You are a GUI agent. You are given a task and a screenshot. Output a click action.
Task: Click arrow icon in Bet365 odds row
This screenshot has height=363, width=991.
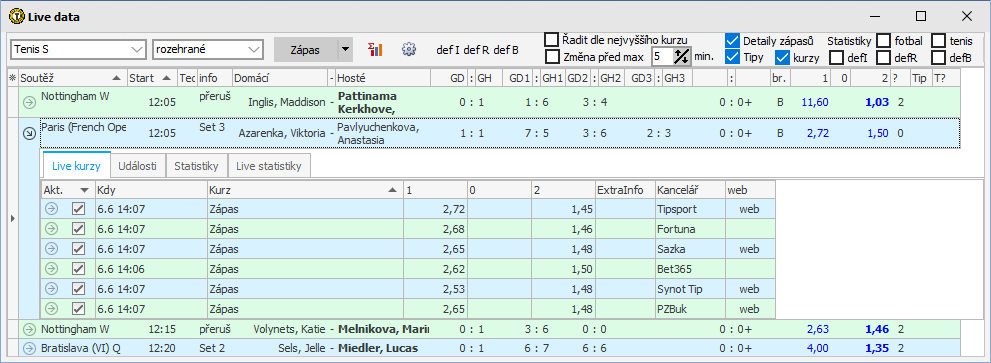coord(51,269)
